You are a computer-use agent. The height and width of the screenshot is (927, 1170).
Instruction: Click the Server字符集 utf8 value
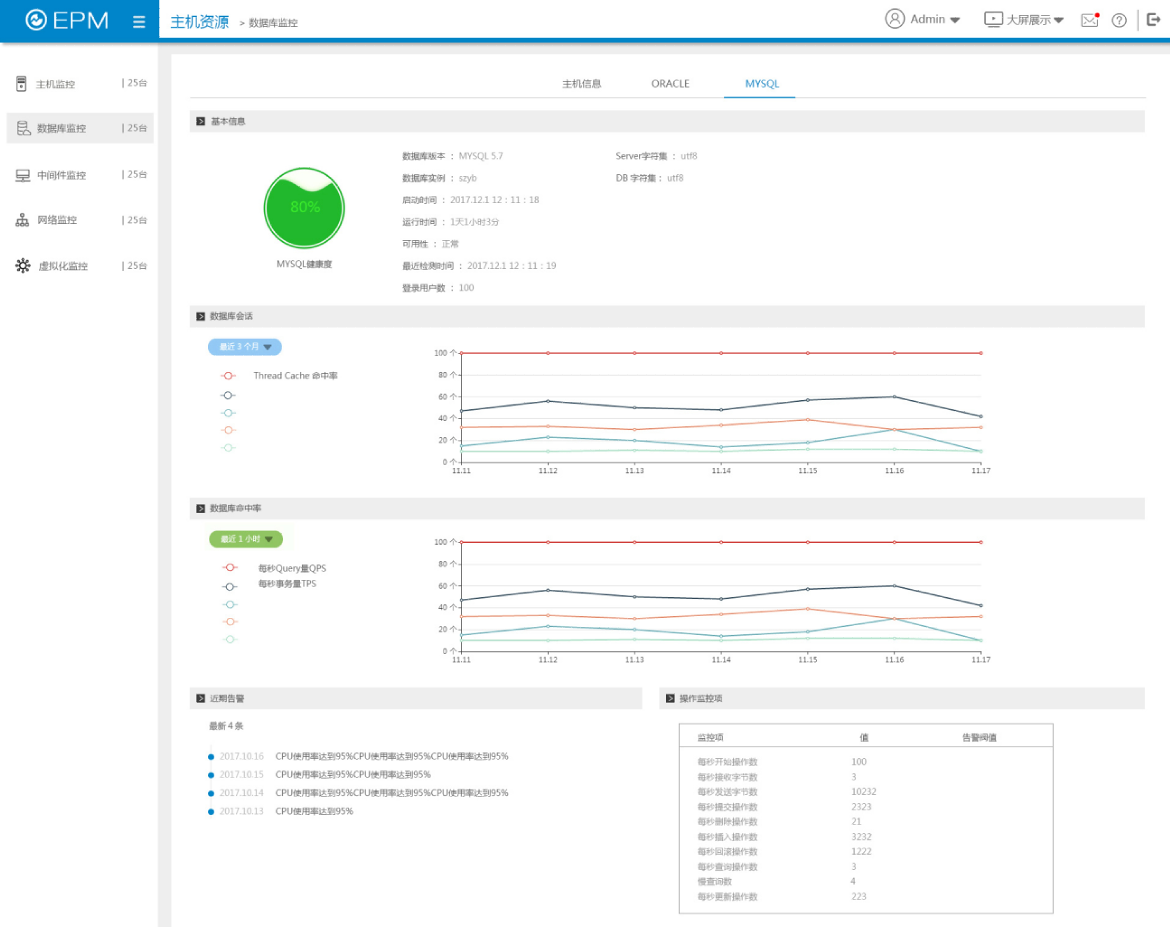tap(689, 156)
